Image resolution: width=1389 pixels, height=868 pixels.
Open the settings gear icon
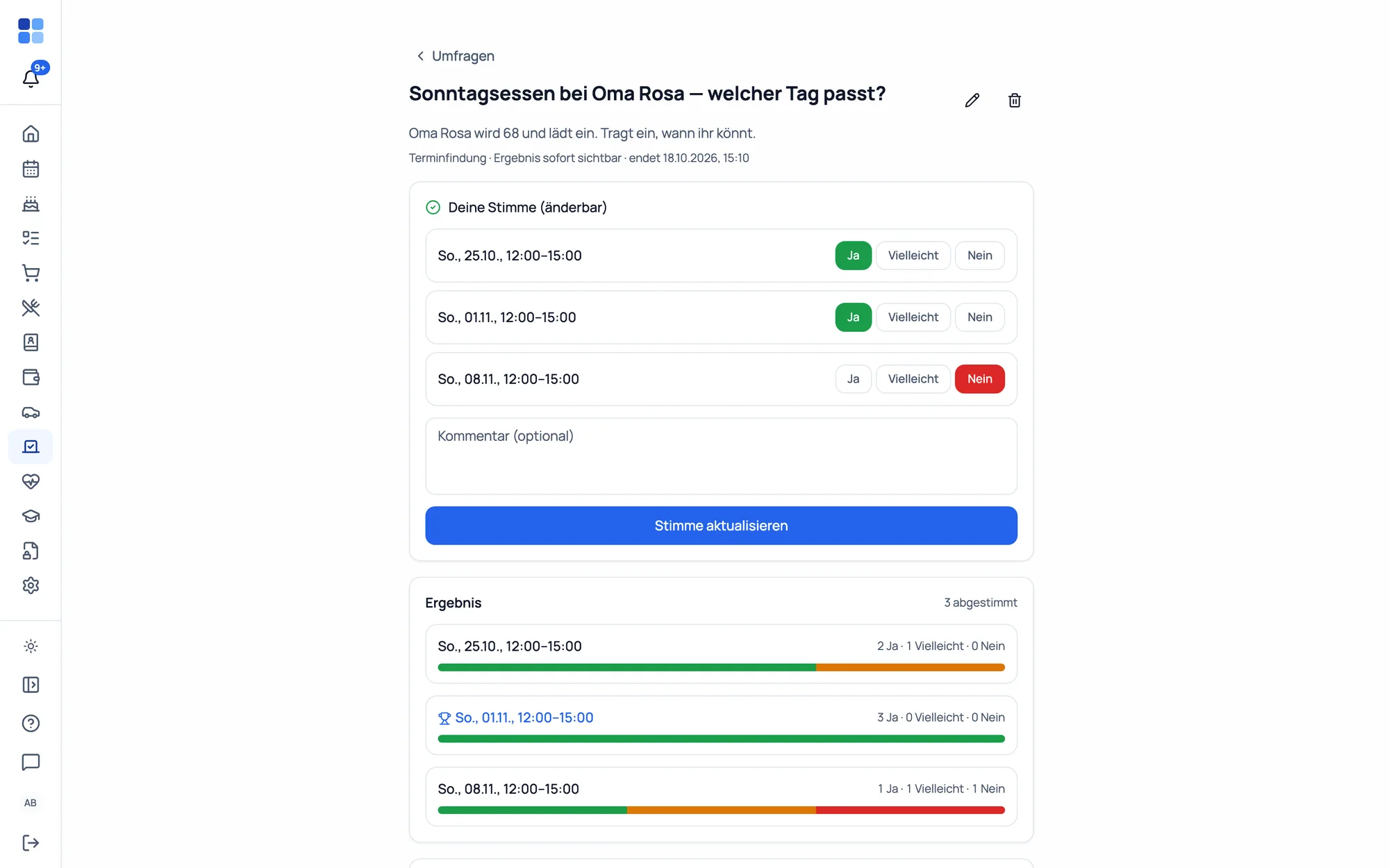[x=31, y=585]
